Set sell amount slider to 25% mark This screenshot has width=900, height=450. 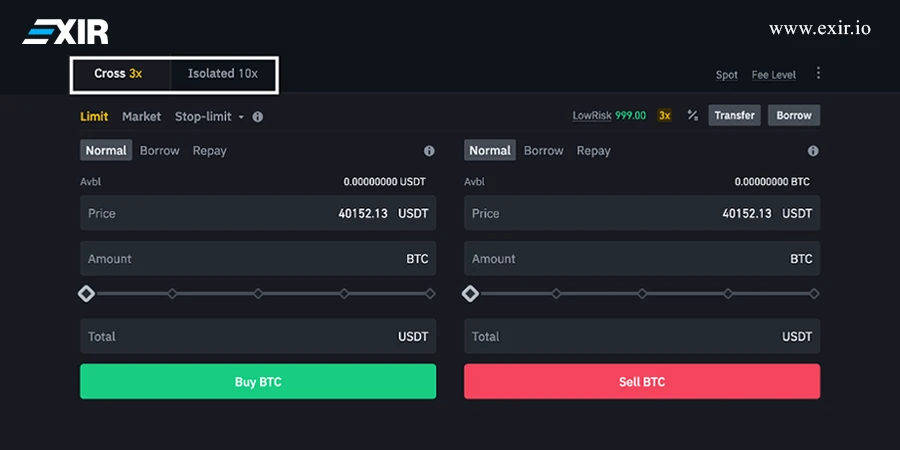coord(556,294)
